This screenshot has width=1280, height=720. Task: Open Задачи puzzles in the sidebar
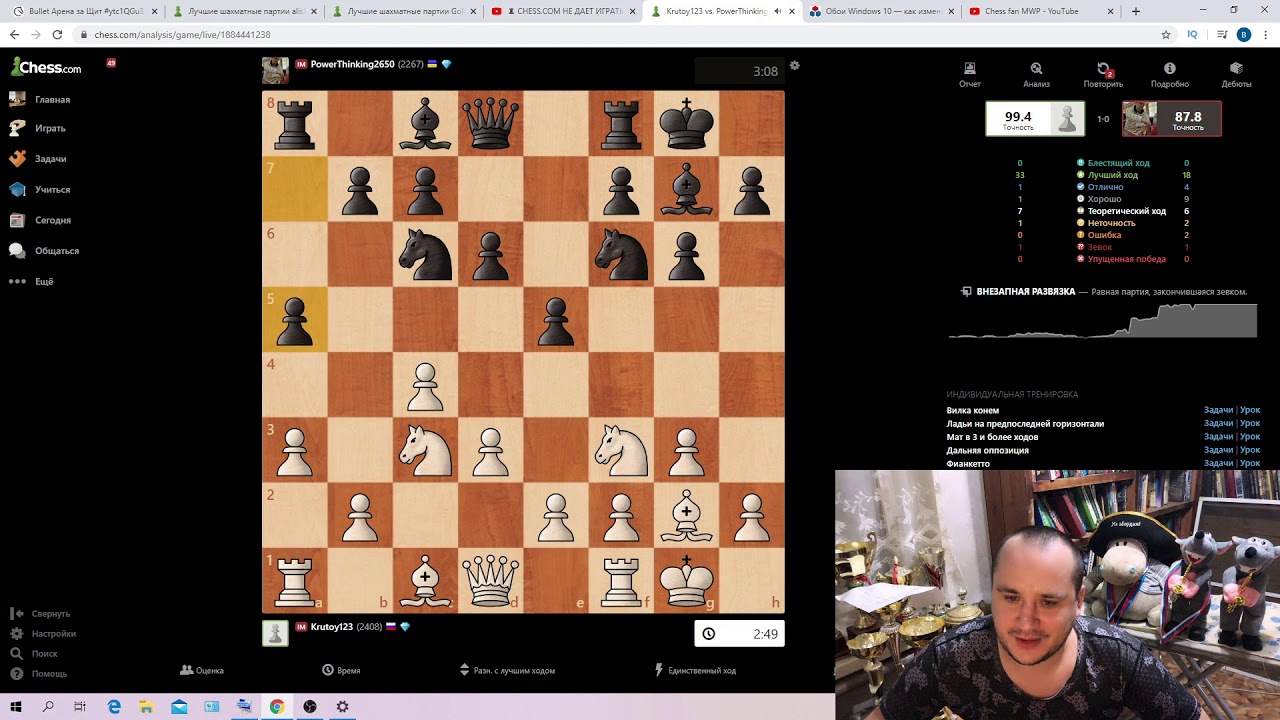(x=38, y=158)
